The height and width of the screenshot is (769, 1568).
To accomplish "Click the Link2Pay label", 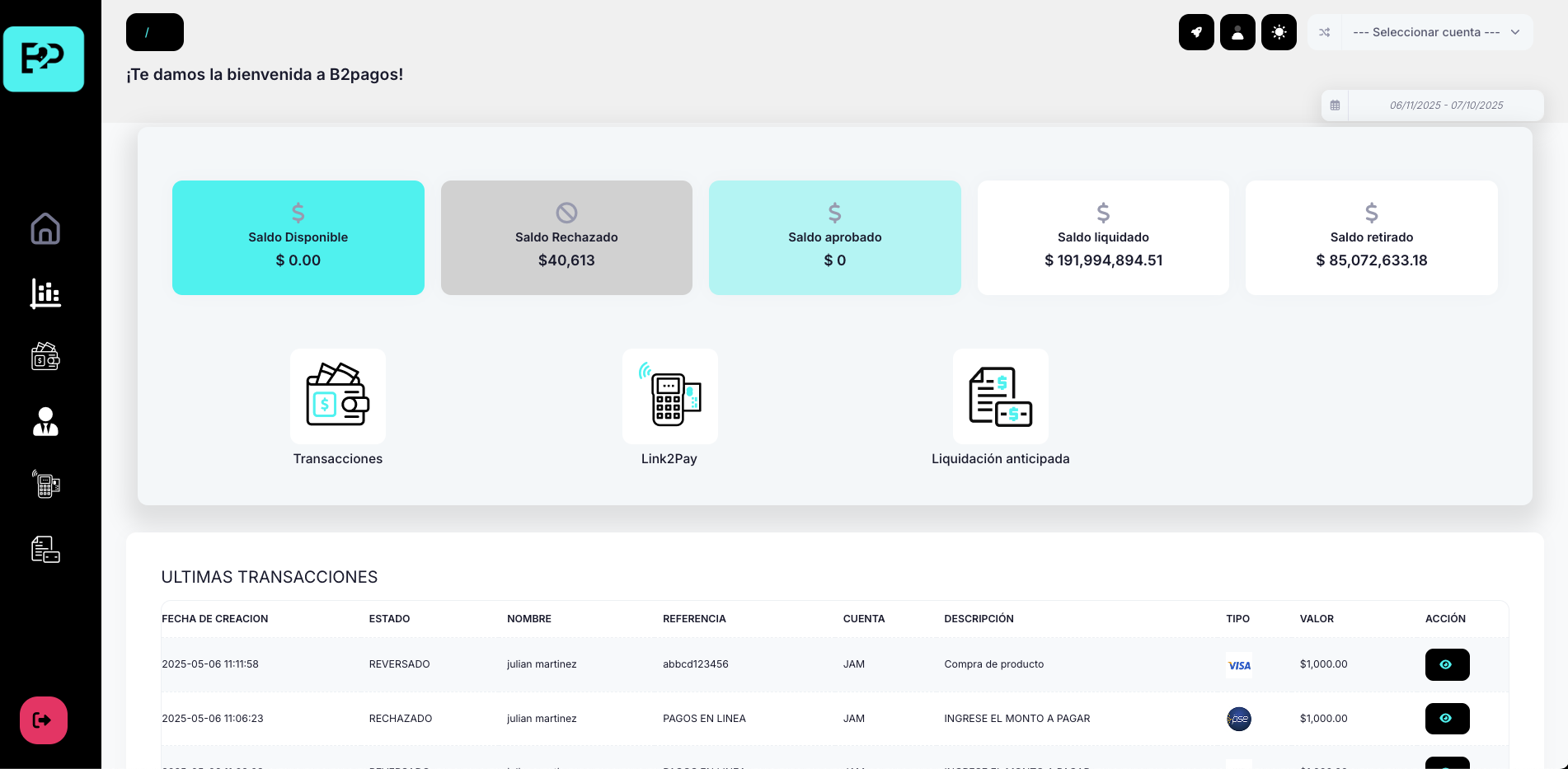I will [669, 459].
